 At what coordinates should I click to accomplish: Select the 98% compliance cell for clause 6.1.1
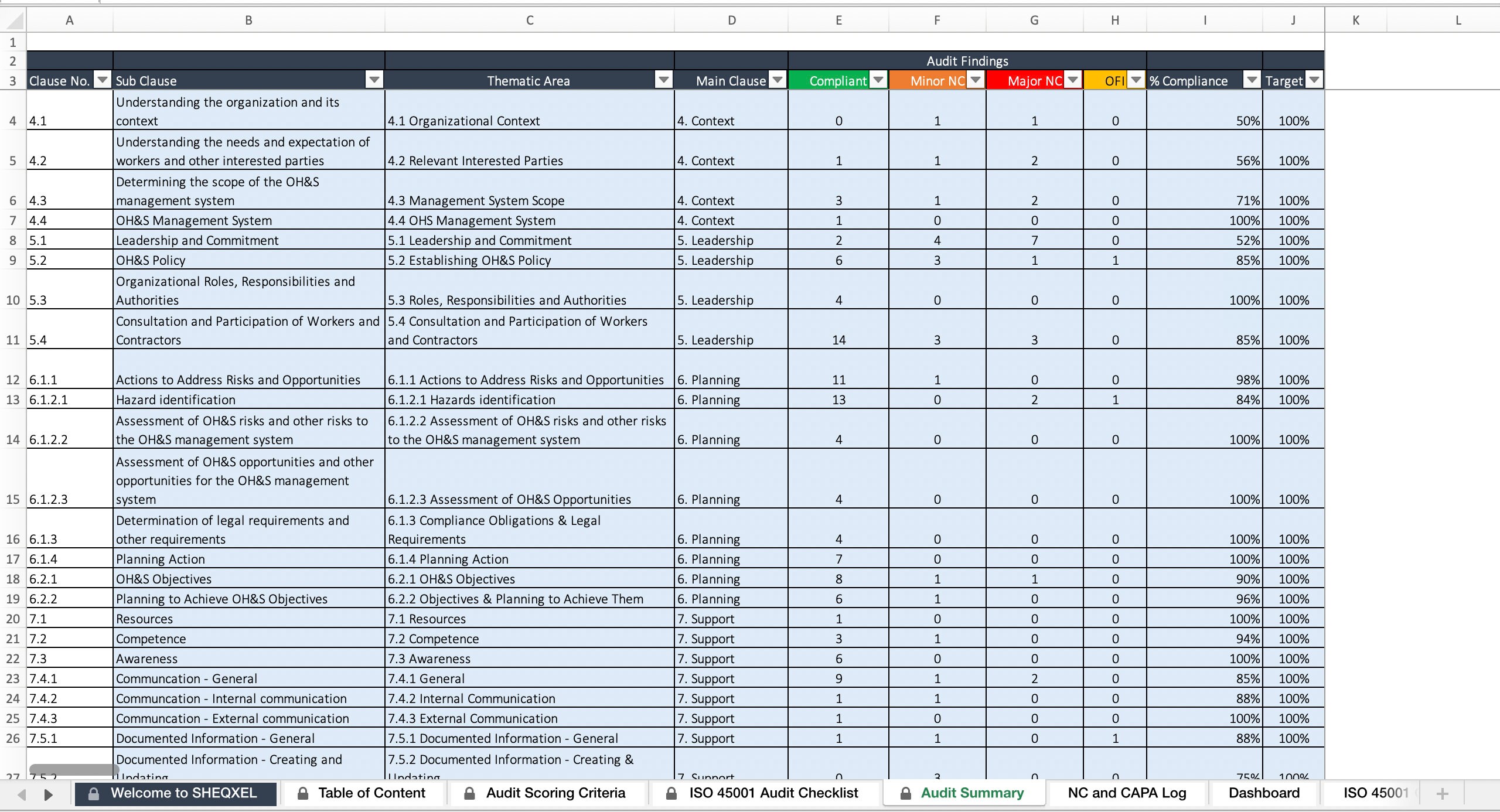[x=1205, y=369]
